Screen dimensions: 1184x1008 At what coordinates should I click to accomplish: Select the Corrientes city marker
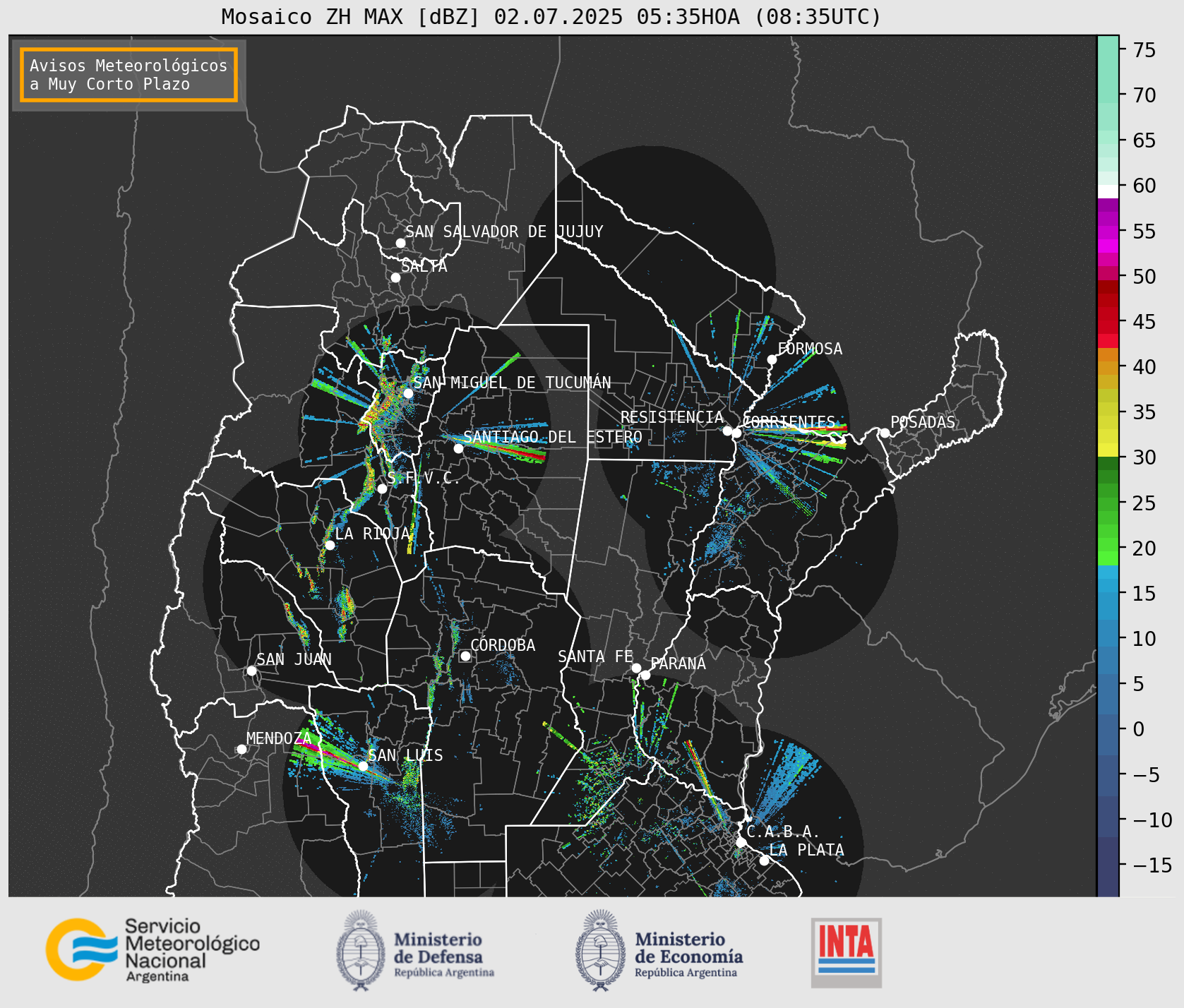pos(736,433)
